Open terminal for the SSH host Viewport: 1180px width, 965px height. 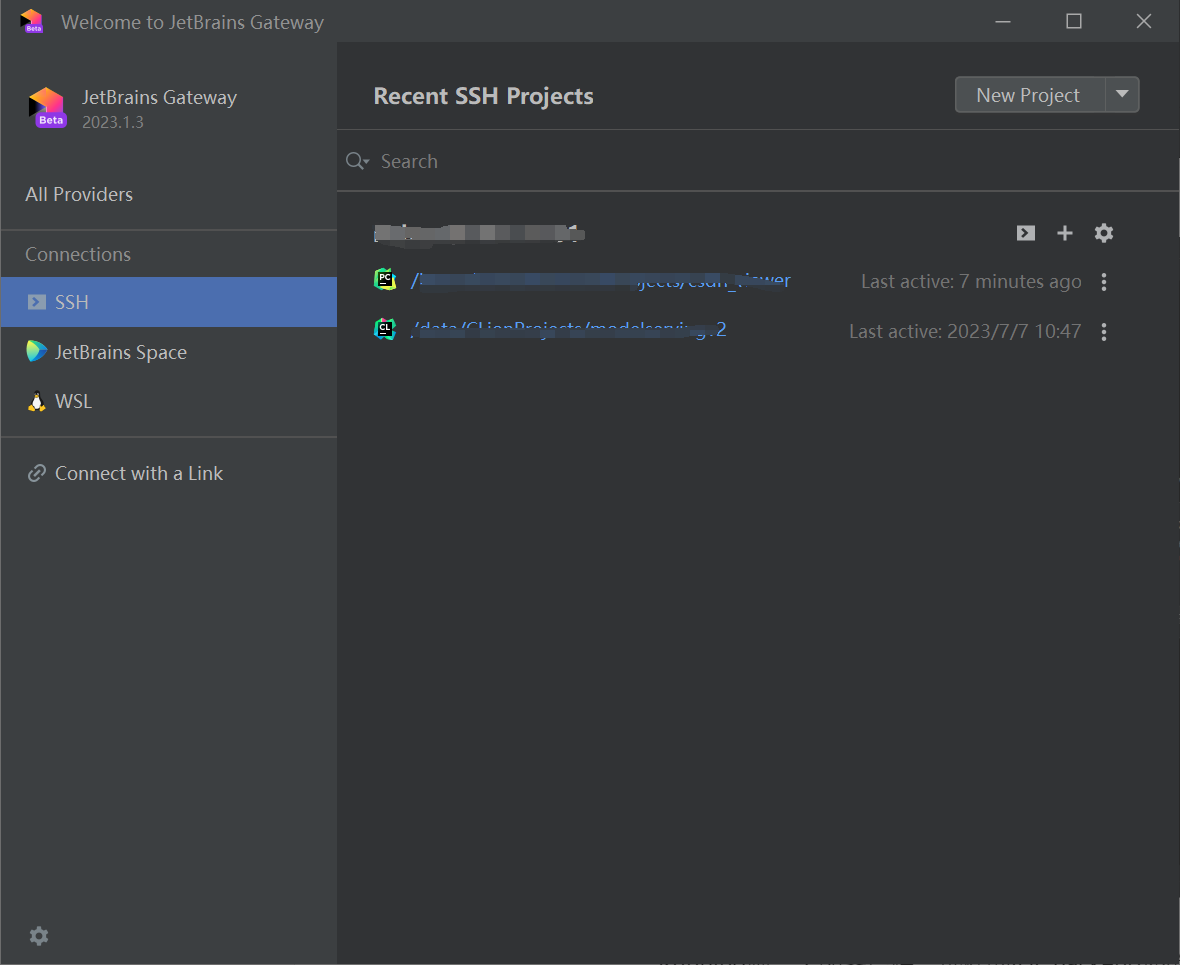pos(1025,233)
